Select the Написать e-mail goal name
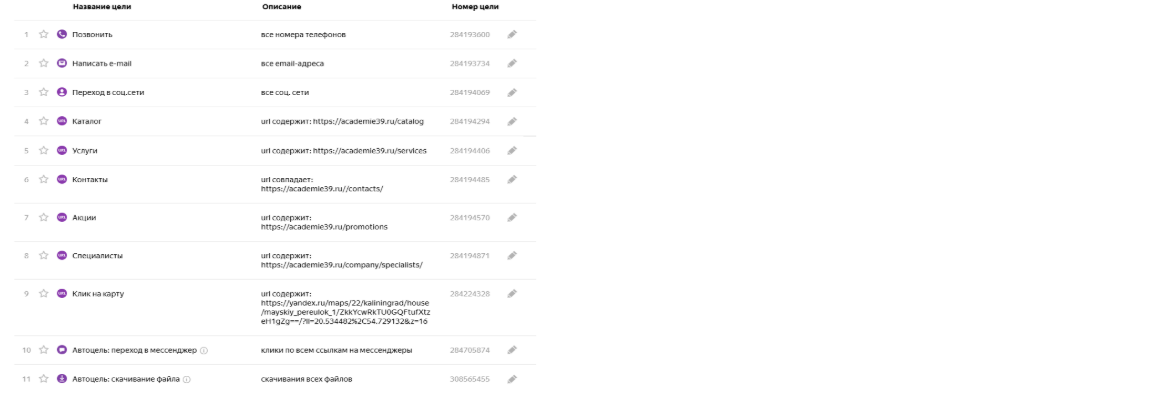This screenshot has width=1152, height=411. 102,63
